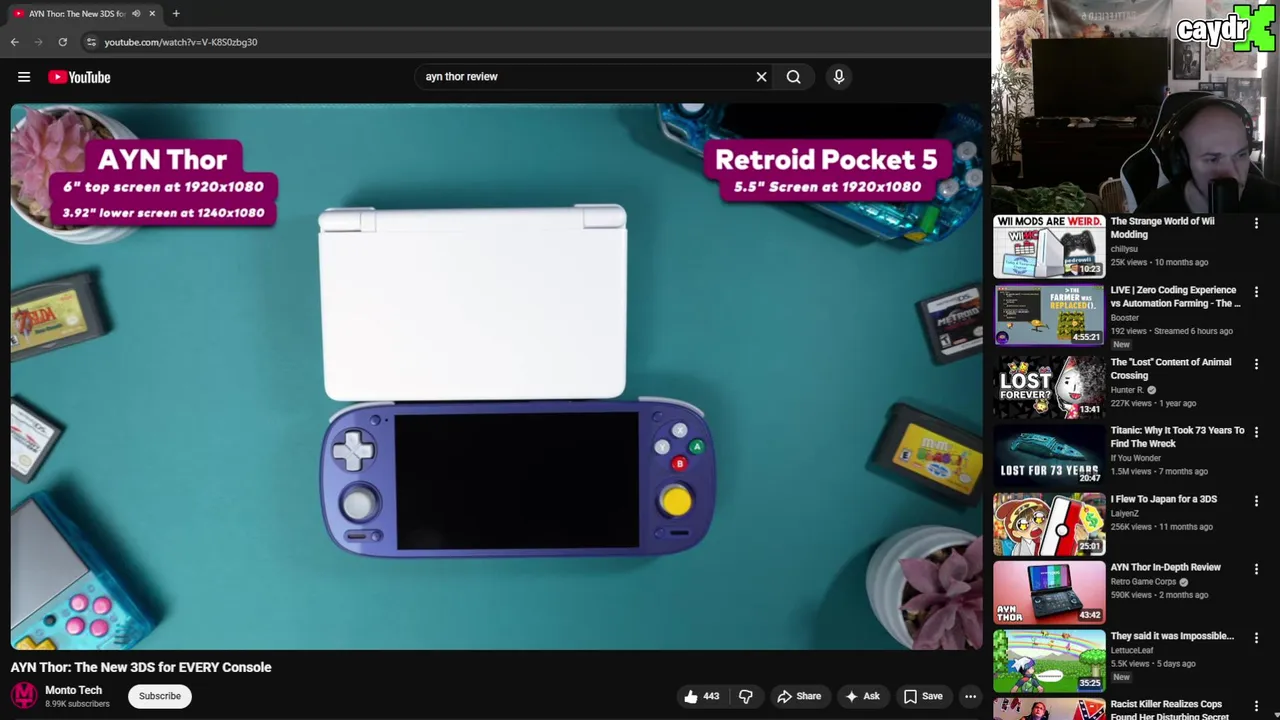Open the YouTube hamburger guide menu
Viewport: 1280px width, 720px height.
coord(24,77)
